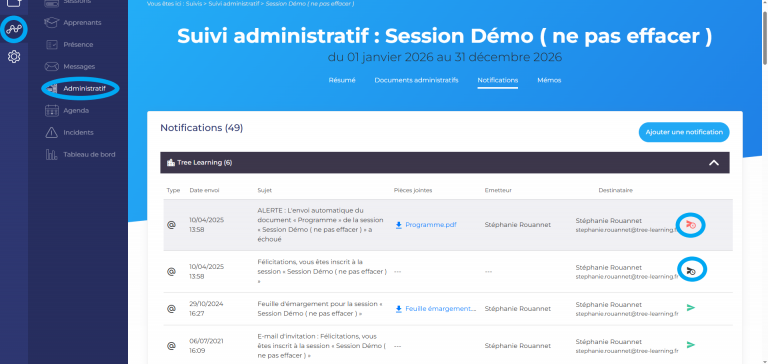Click the Présence checklist icon

coord(51,45)
